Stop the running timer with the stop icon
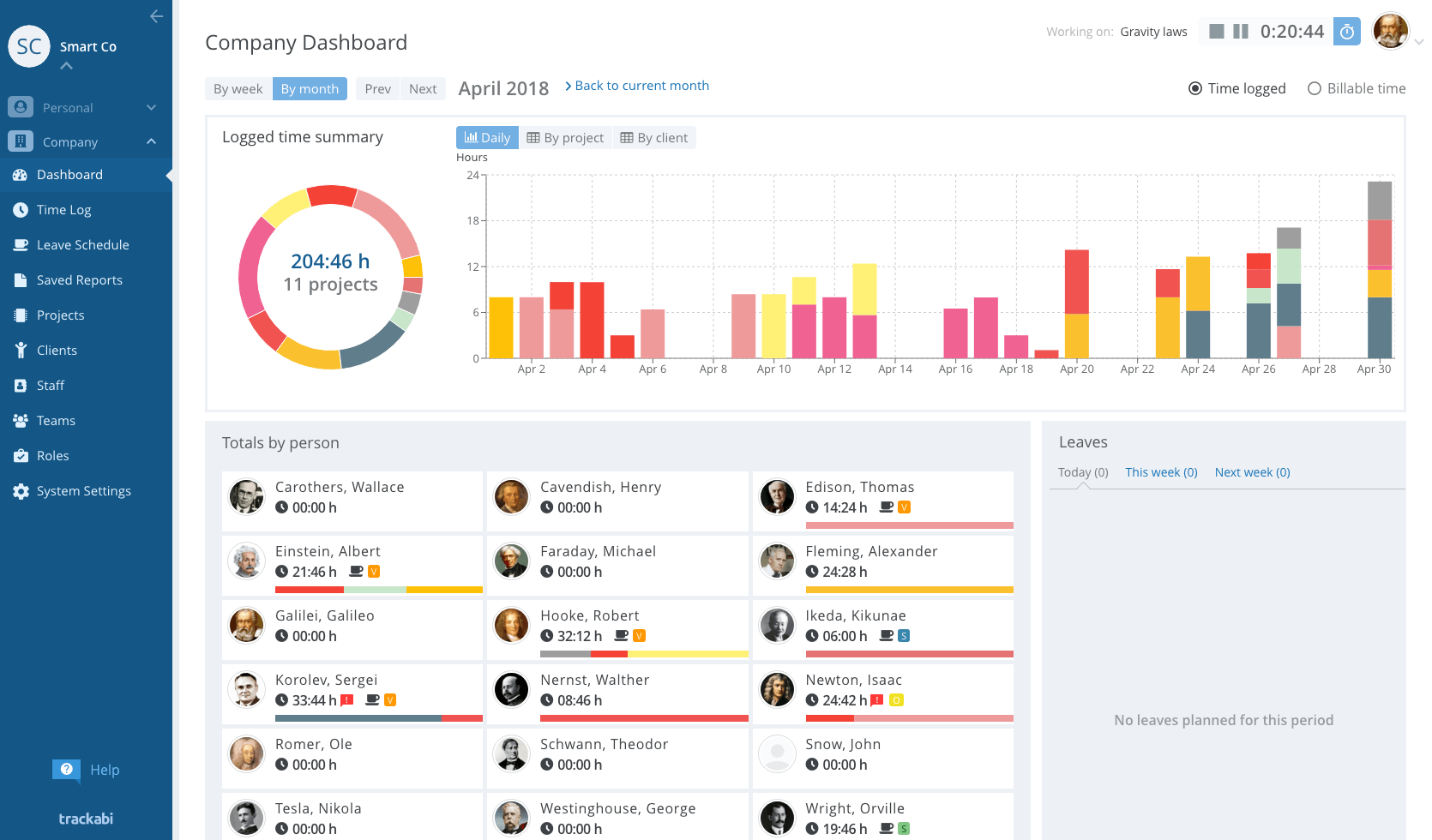1432x840 pixels. tap(1216, 32)
